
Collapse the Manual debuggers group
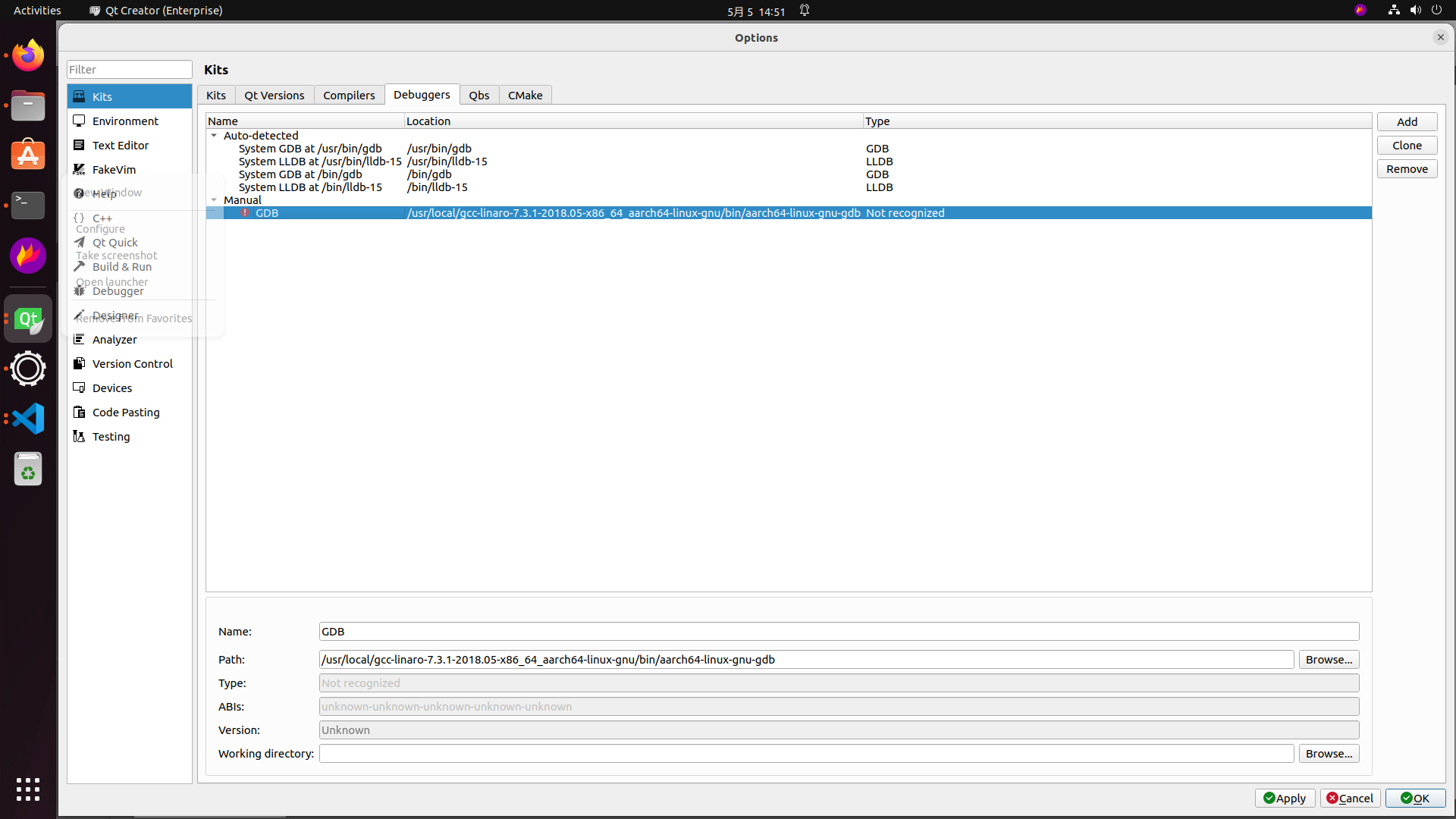pos(214,200)
